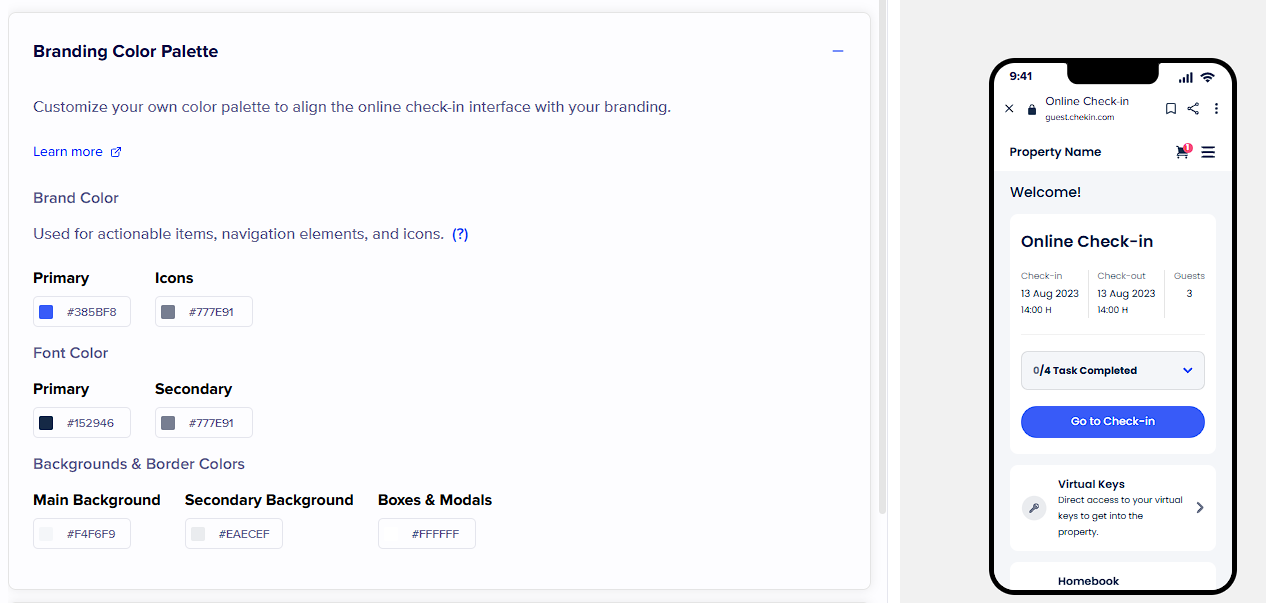
Task: Collapse the Branding Color Palette section
Action: pos(838,51)
